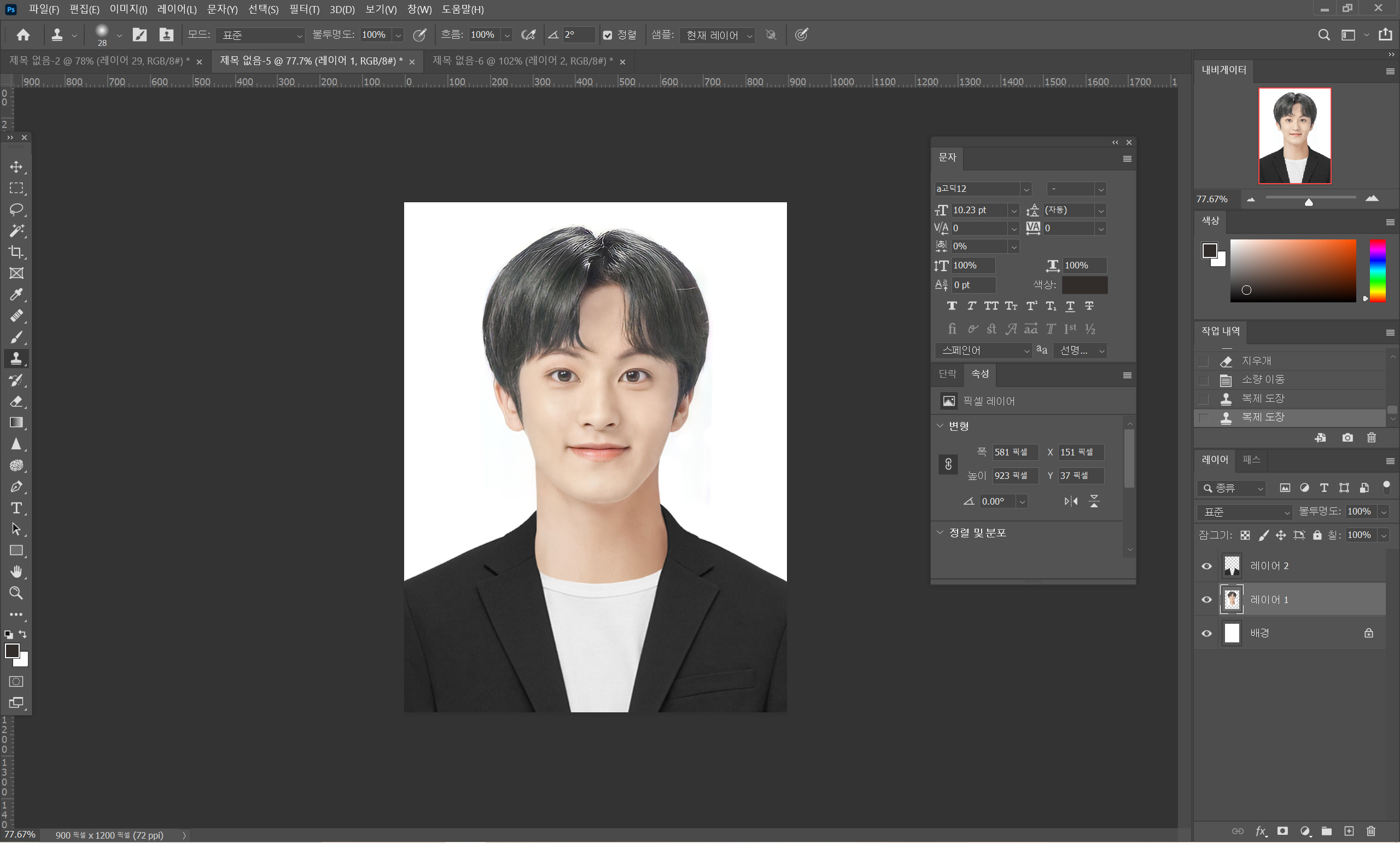Switch to the 제목 없음-6 document tab
Screen dimensions: 1400x843
pyautogui.click(x=522, y=61)
